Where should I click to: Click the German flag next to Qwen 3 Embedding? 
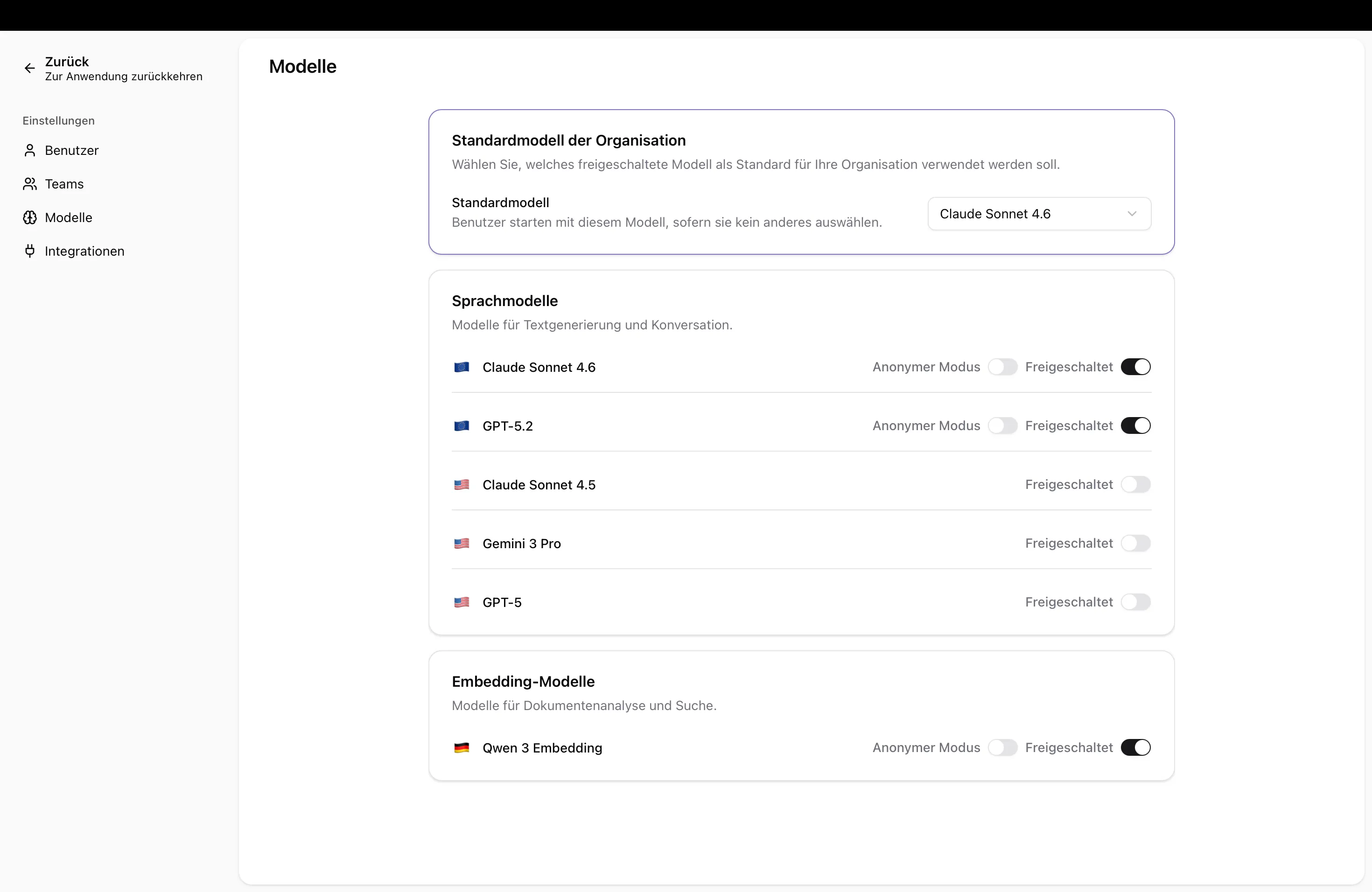pos(462,748)
